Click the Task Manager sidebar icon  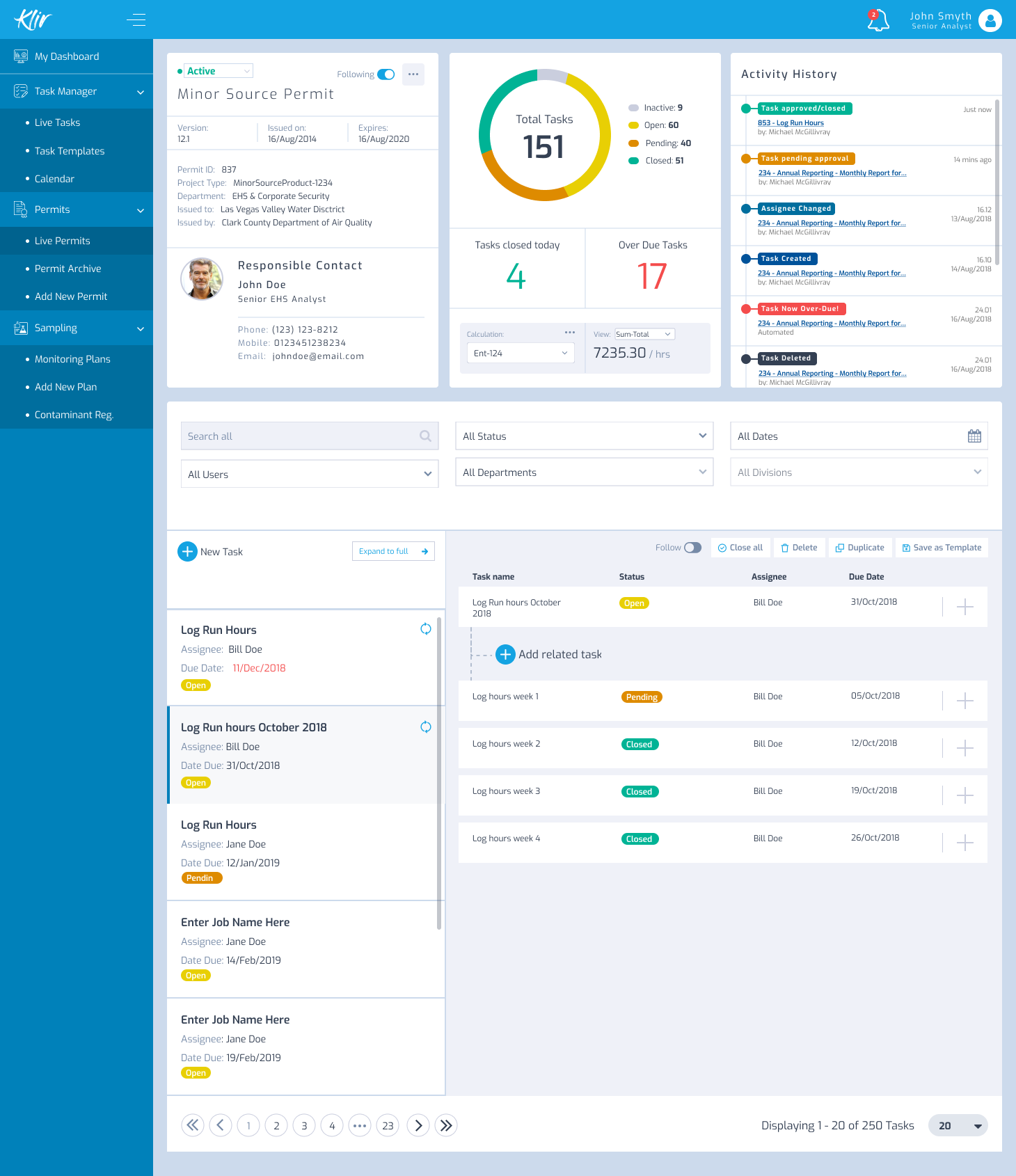tap(21, 91)
